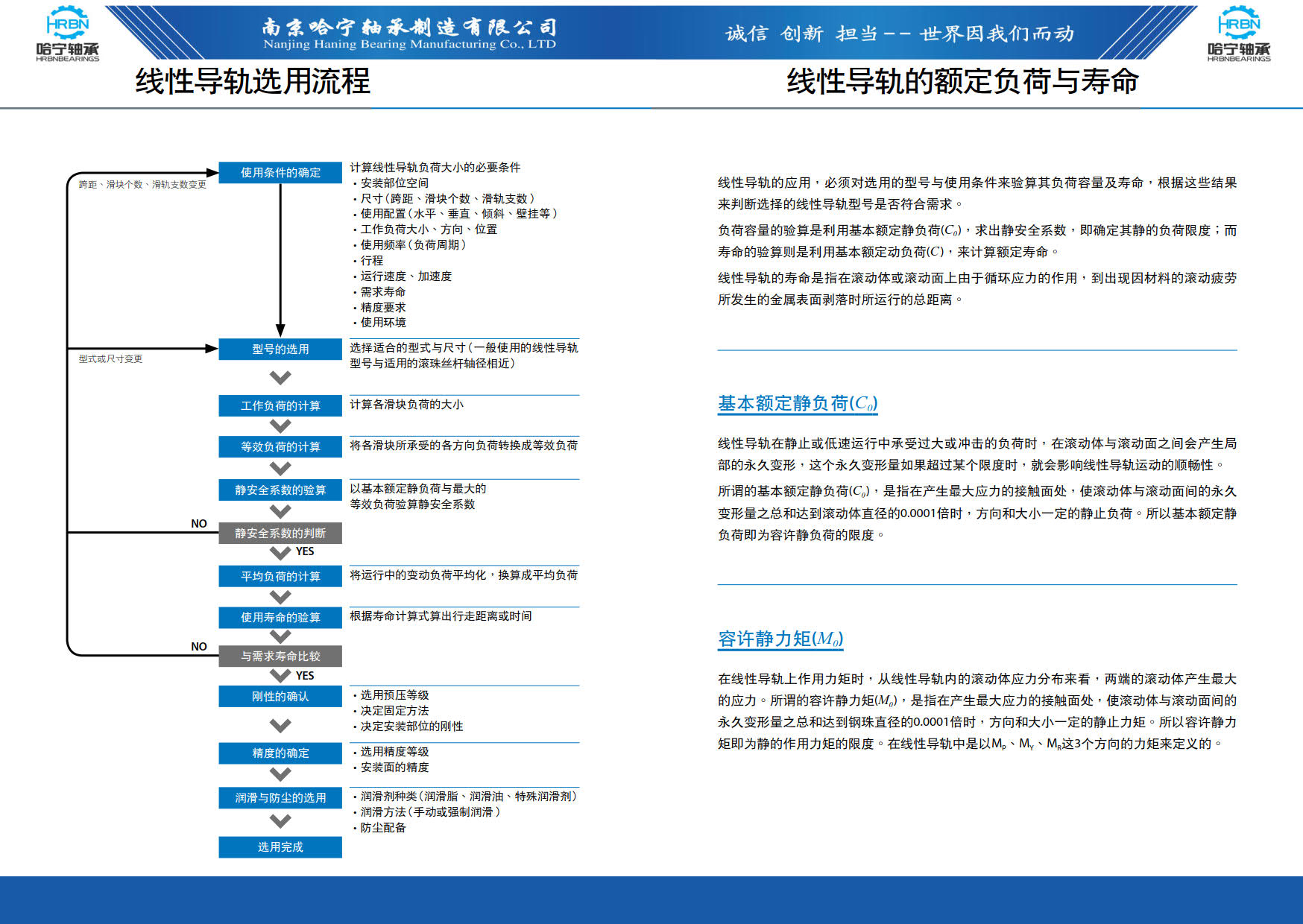
Task: Click the text 计算线性导轨负荷大小的必要条件
Action: pos(435,167)
